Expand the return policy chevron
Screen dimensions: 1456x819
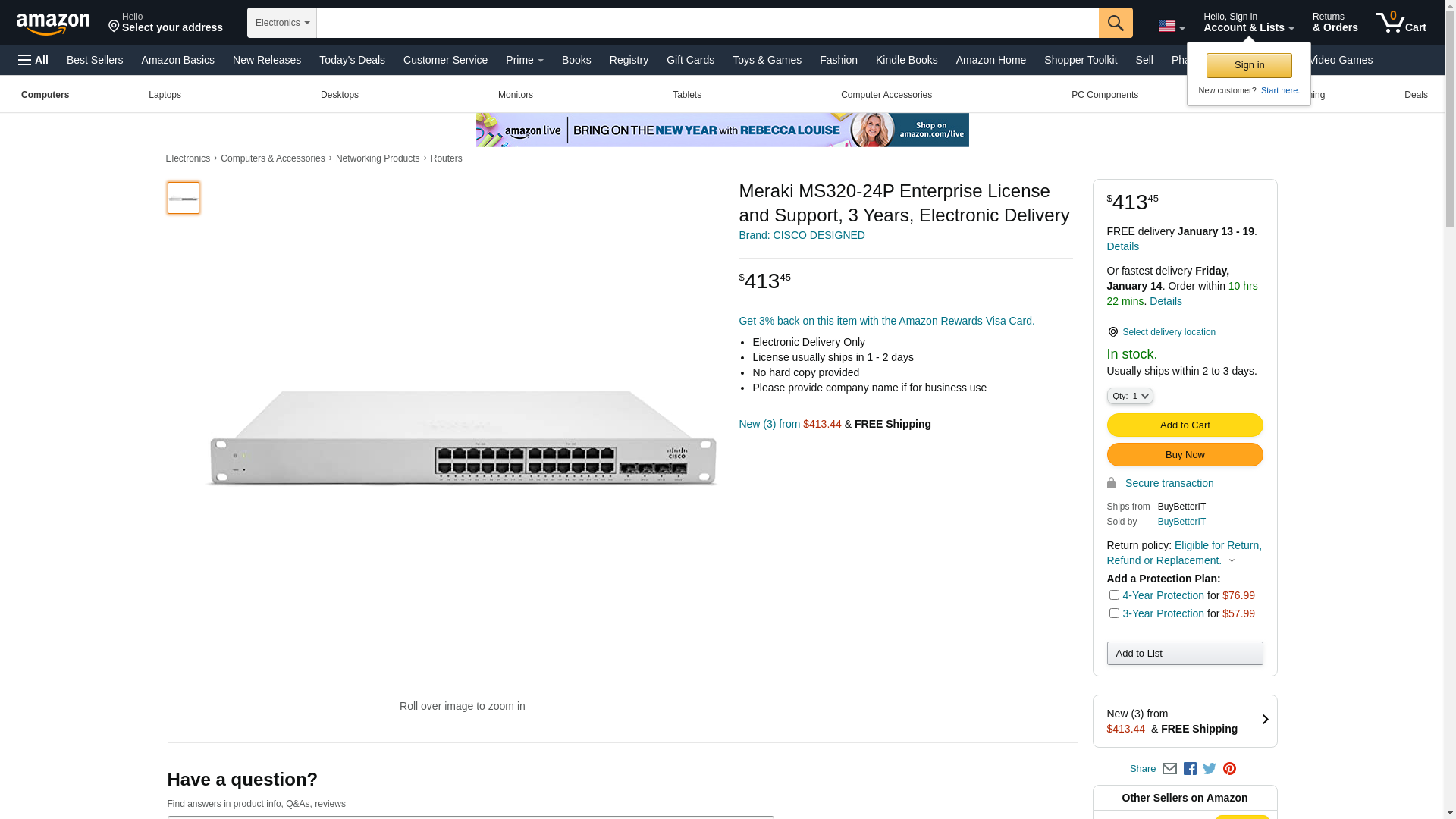coord(1232,561)
